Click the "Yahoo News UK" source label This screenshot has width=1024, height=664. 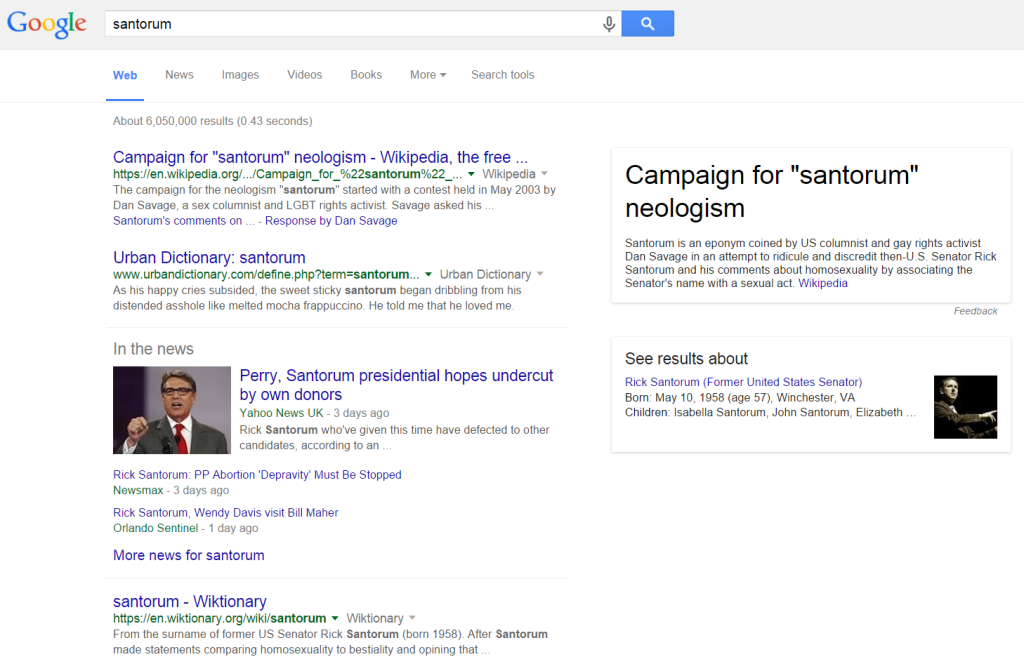(281, 413)
